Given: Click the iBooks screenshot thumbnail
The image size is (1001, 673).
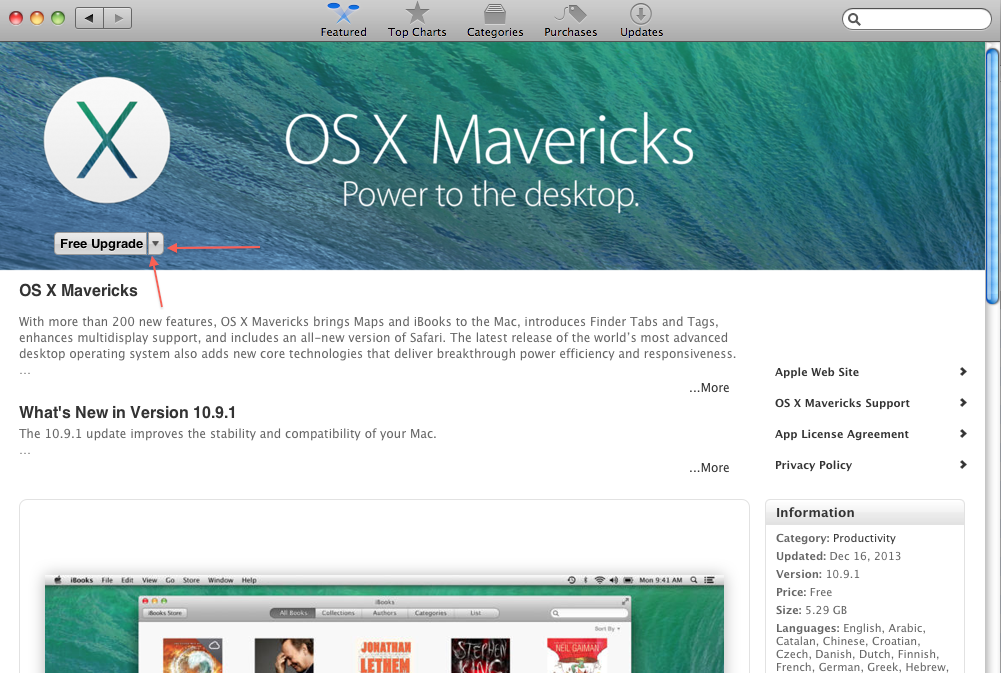Looking at the screenshot, I should pos(384,623).
